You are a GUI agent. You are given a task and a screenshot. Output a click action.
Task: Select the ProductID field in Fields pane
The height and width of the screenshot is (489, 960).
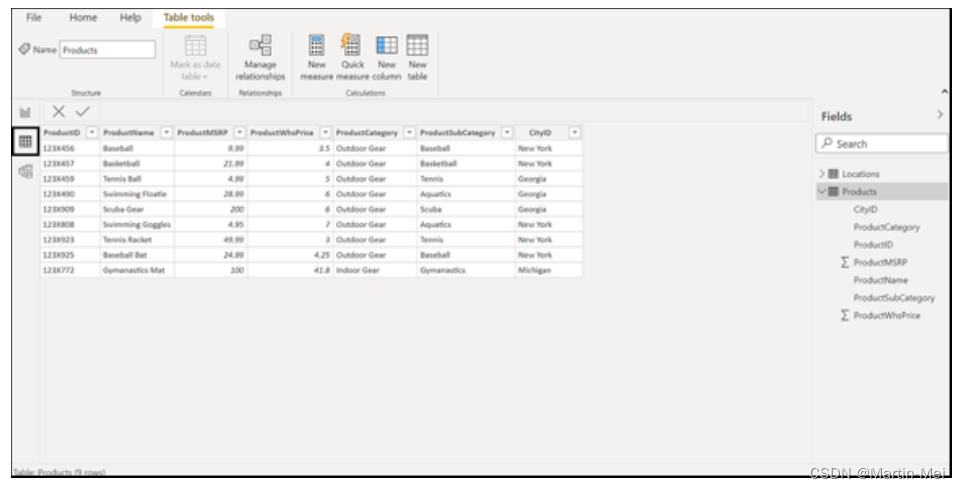(x=873, y=245)
